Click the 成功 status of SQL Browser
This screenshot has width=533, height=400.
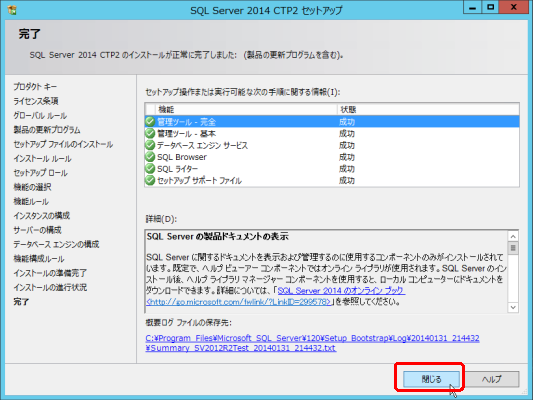[347, 157]
